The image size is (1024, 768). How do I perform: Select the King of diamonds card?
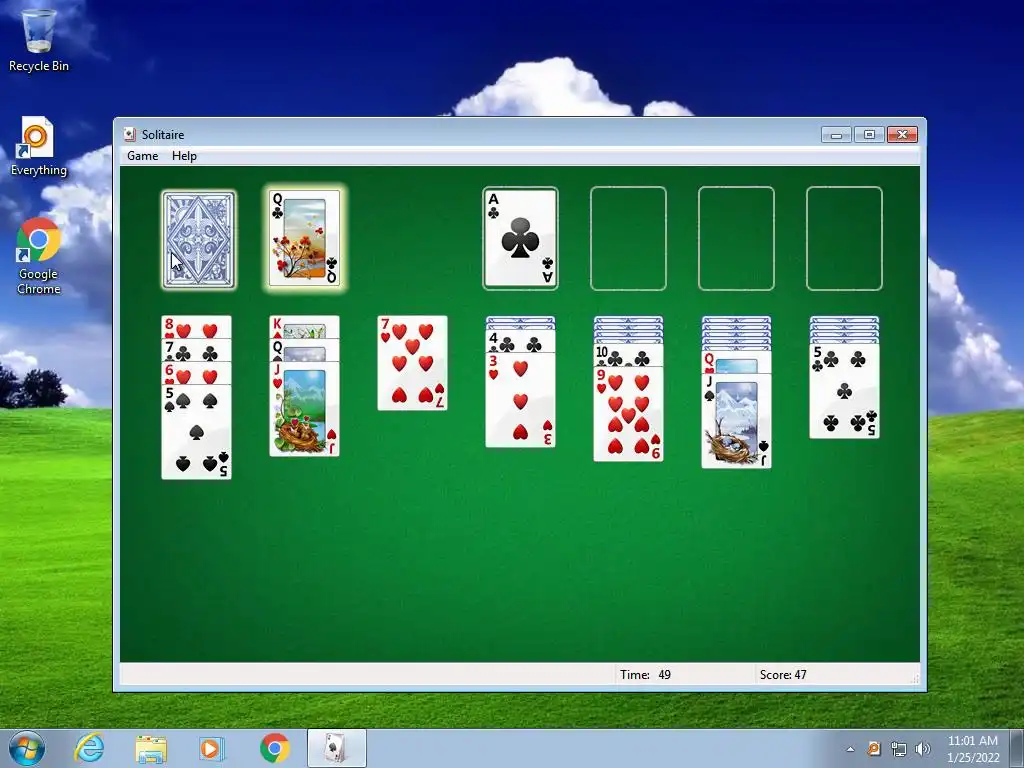[304, 327]
